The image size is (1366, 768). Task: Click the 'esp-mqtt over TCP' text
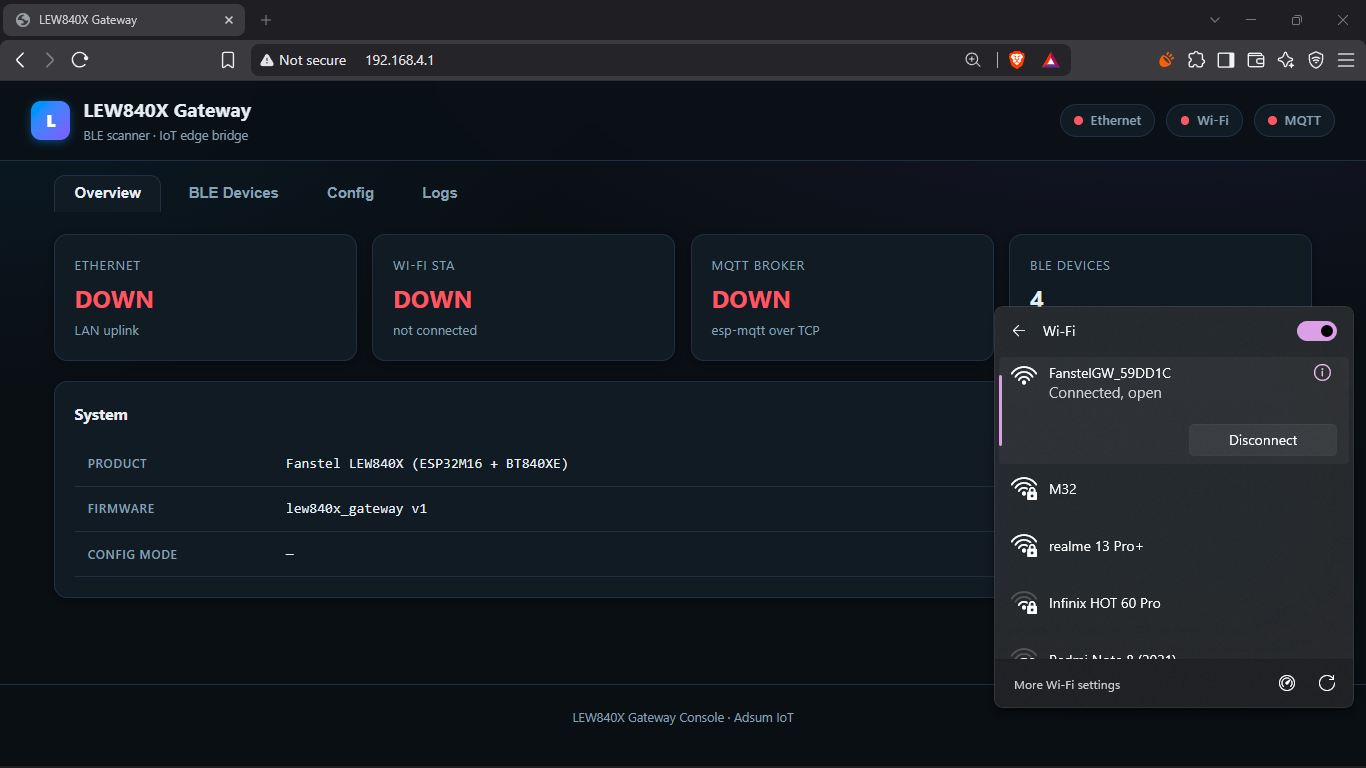click(x=766, y=331)
